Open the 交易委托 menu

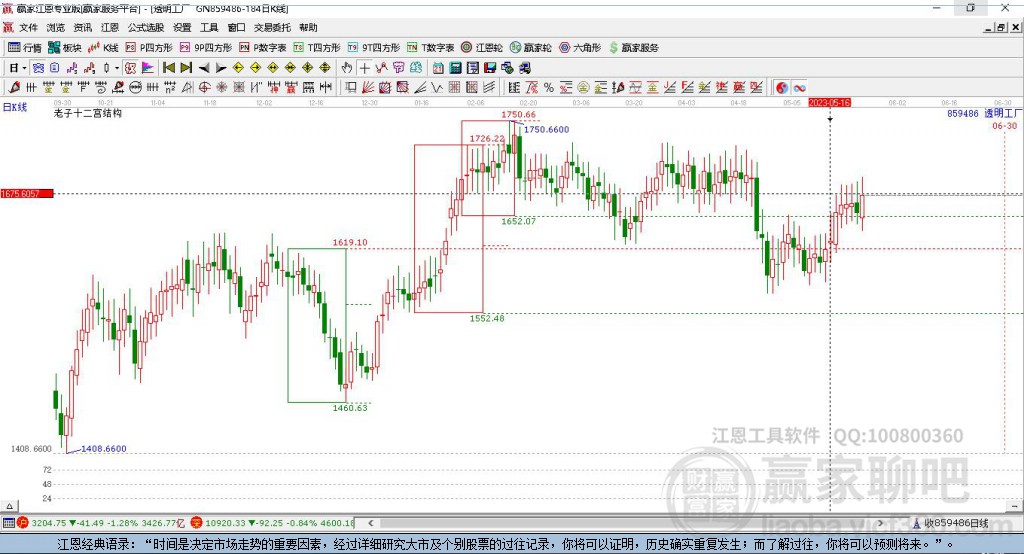272,27
